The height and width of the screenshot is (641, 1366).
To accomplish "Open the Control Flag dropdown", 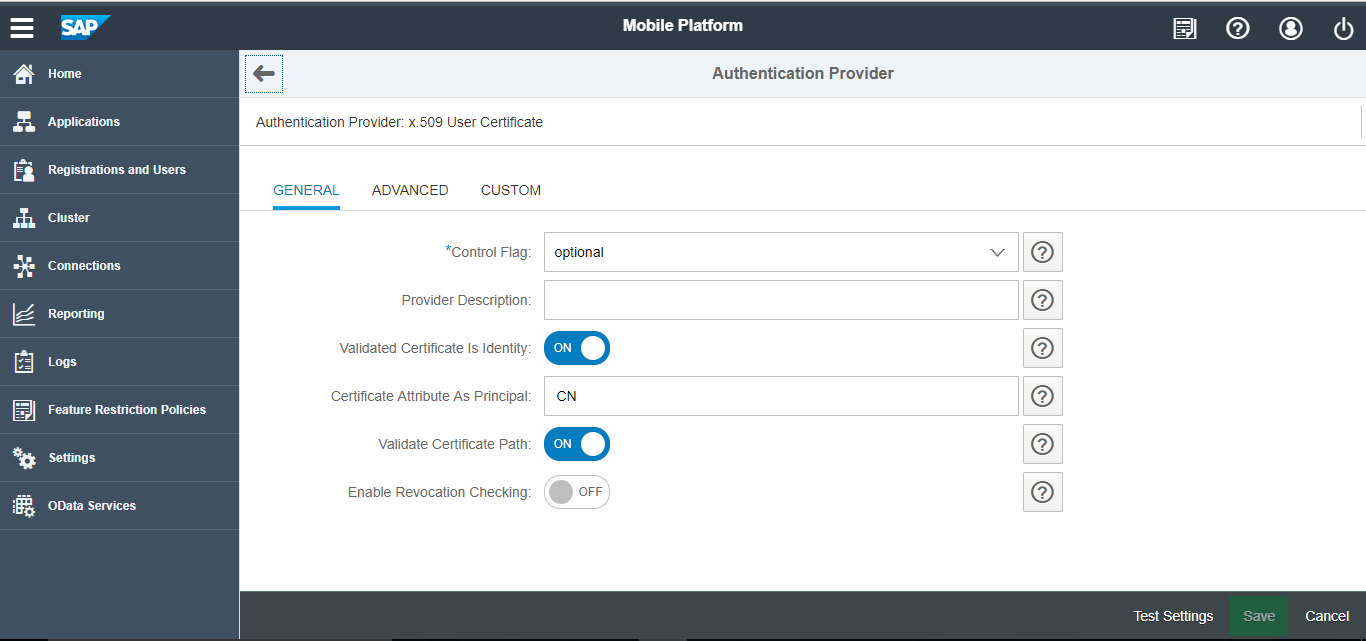I will click(781, 252).
